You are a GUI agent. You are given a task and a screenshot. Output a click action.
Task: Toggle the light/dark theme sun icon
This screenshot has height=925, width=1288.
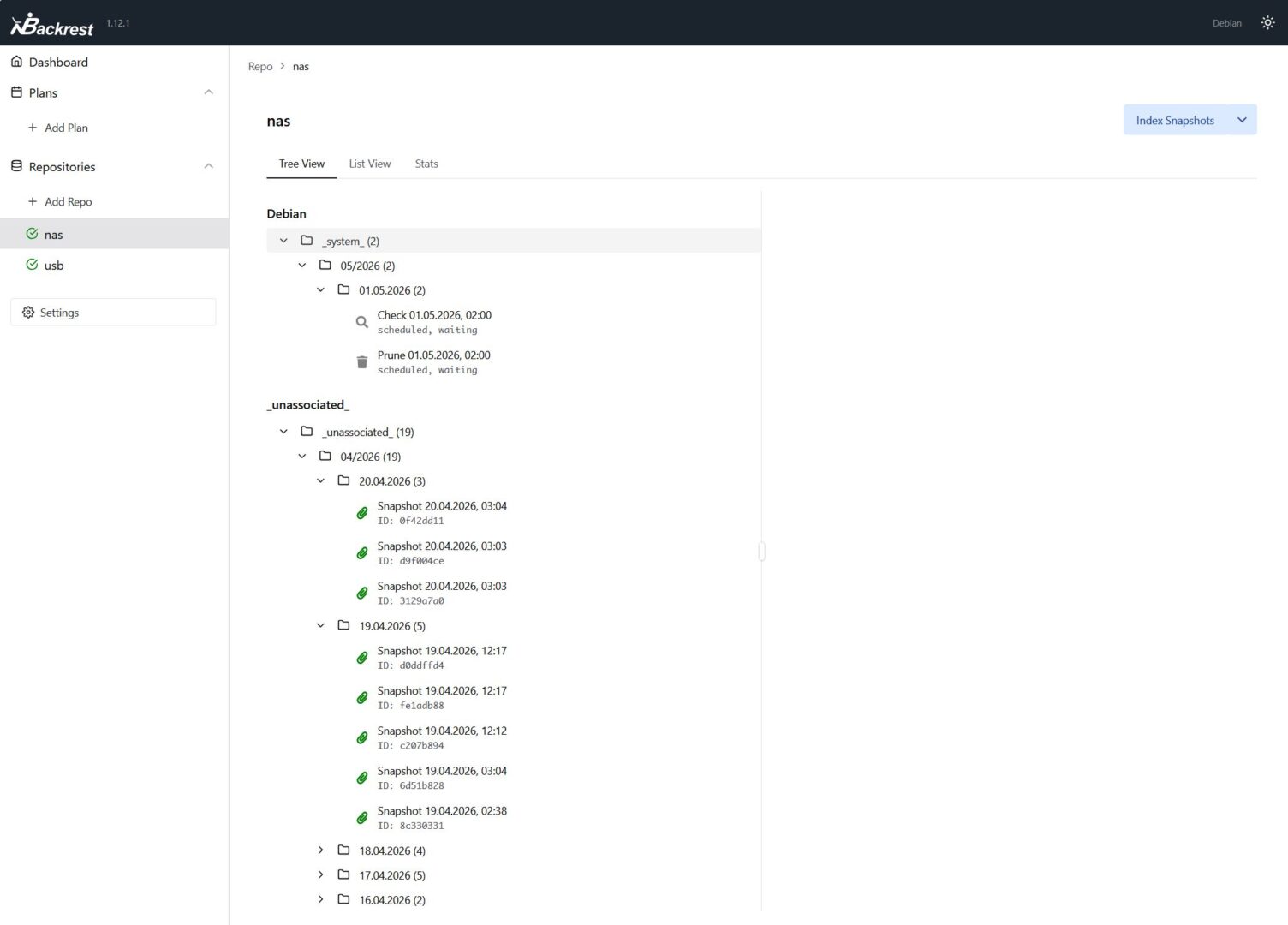click(x=1267, y=23)
